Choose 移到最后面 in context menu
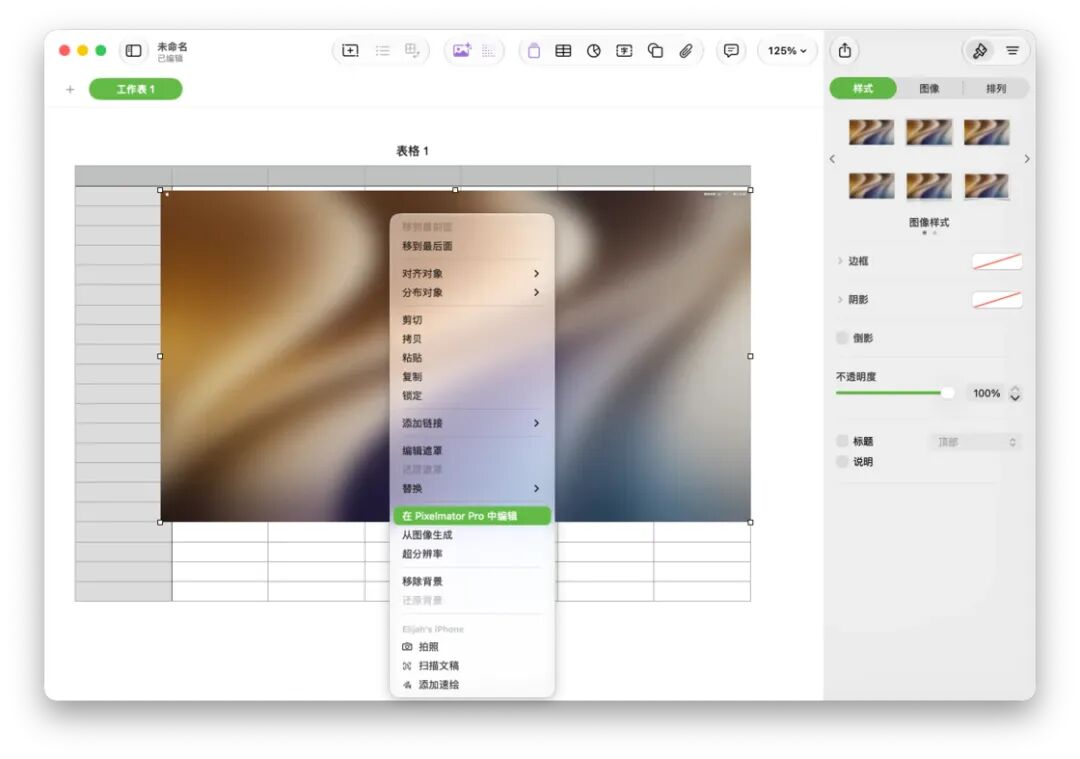 coord(471,246)
